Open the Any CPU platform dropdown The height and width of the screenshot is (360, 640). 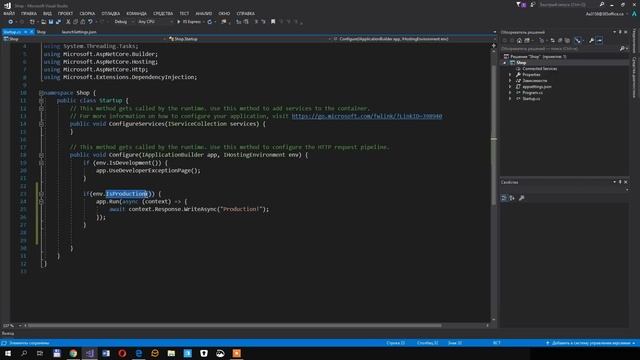pyautogui.click(x=155, y=22)
